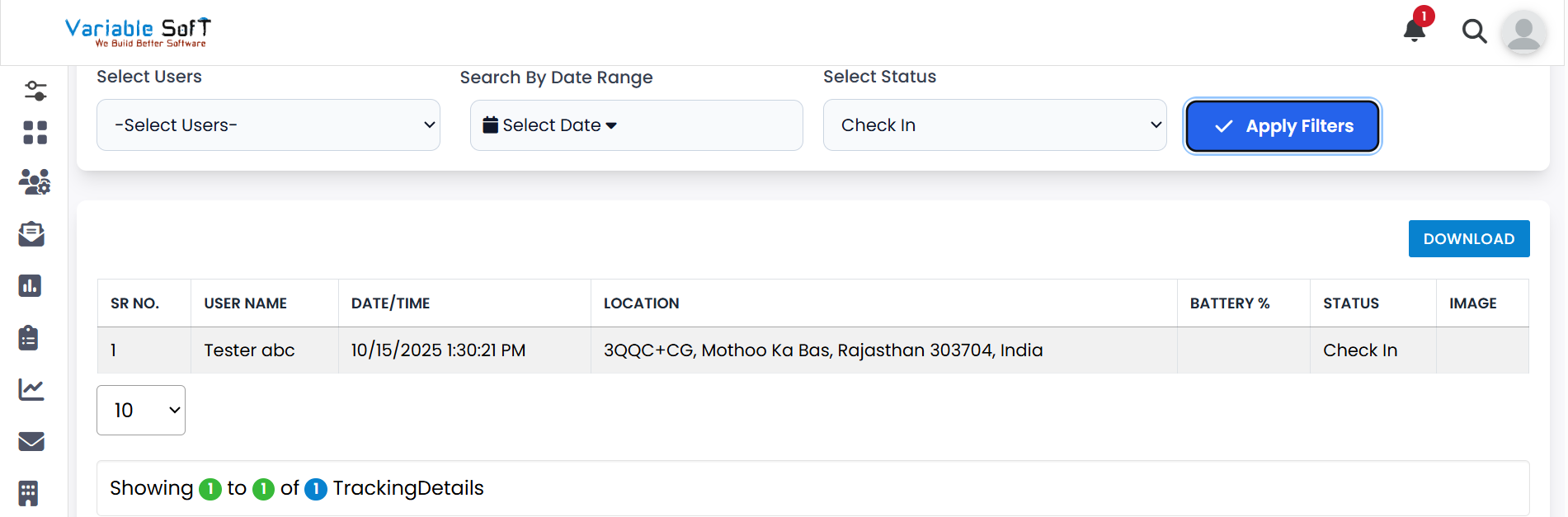Image resolution: width=1568 pixels, height=517 pixels.
Task: Open the sliders settings sidebar icon
Action: coord(35,91)
